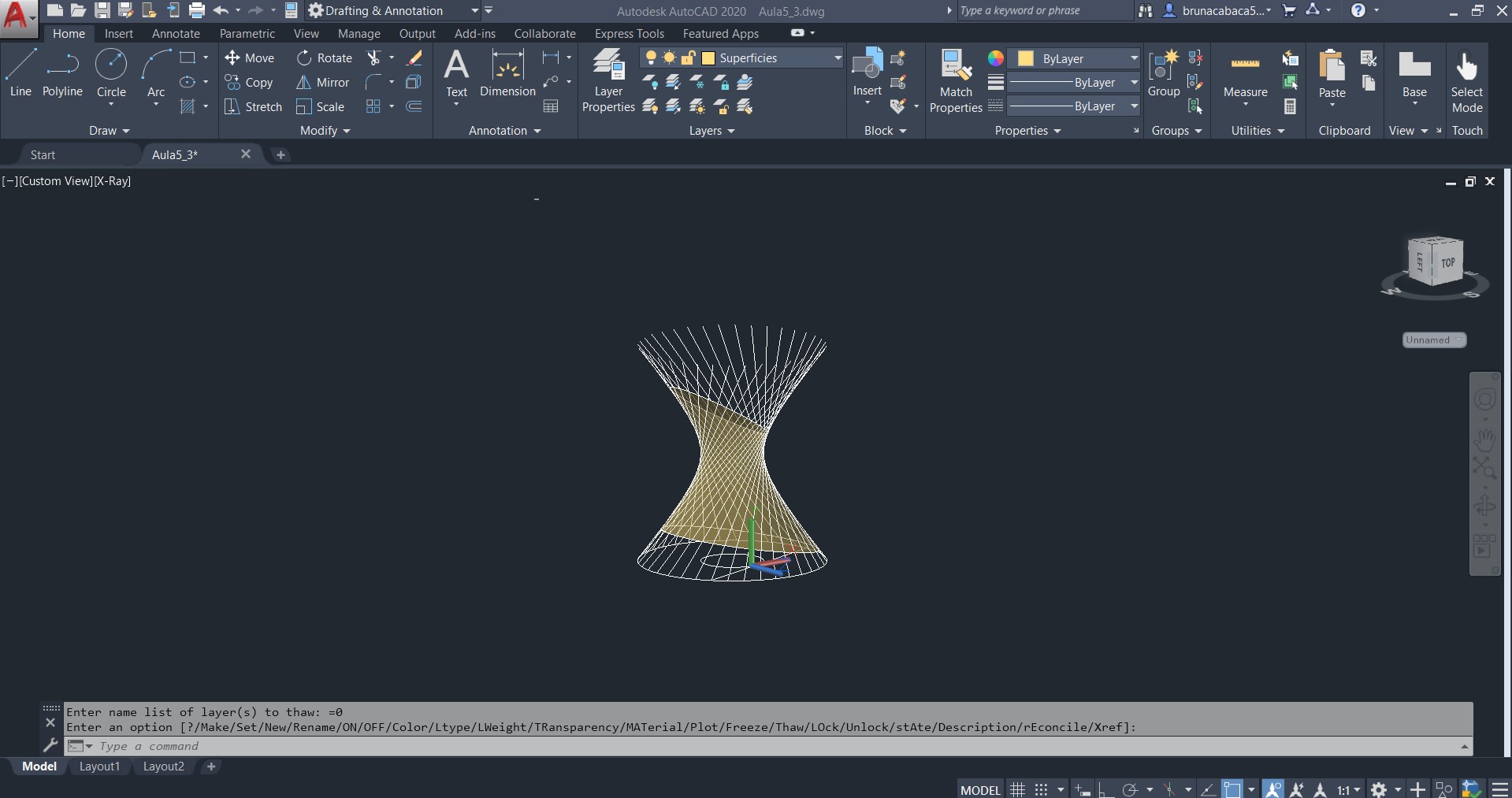Select the Text annotation tool
The width and height of the screenshot is (1512, 798).
coord(456,73)
